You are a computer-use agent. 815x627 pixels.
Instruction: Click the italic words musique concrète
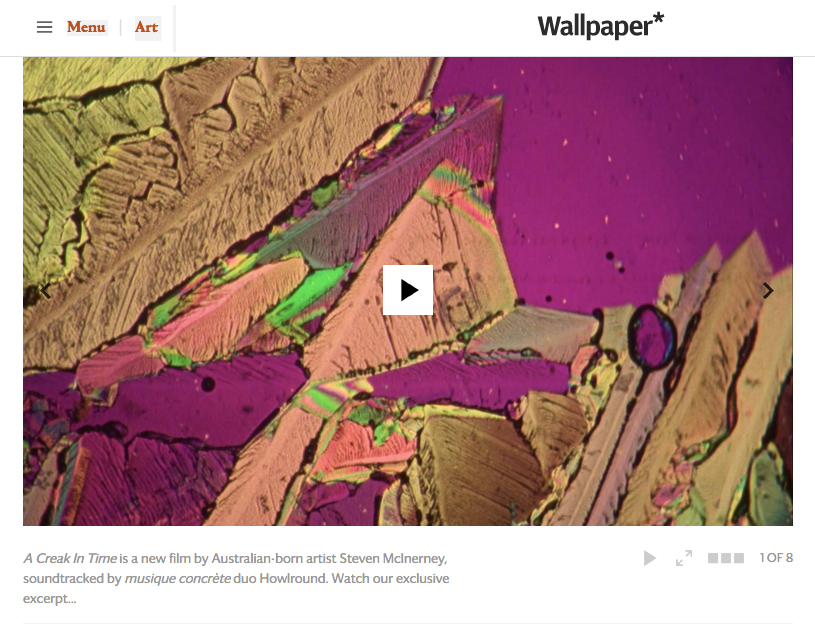(178, 579)
